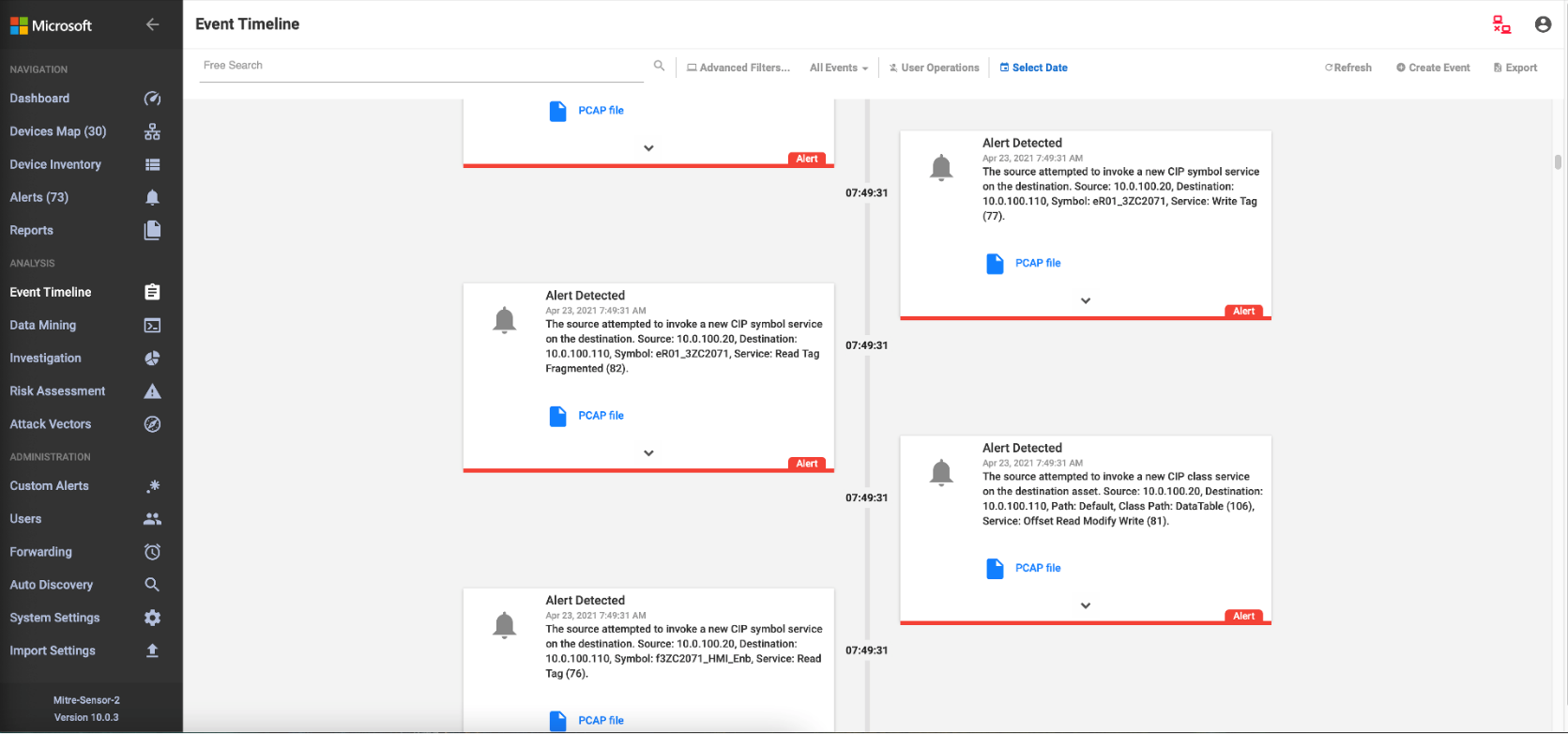Click the Forwarding alarm clock icon

(152, 552)
